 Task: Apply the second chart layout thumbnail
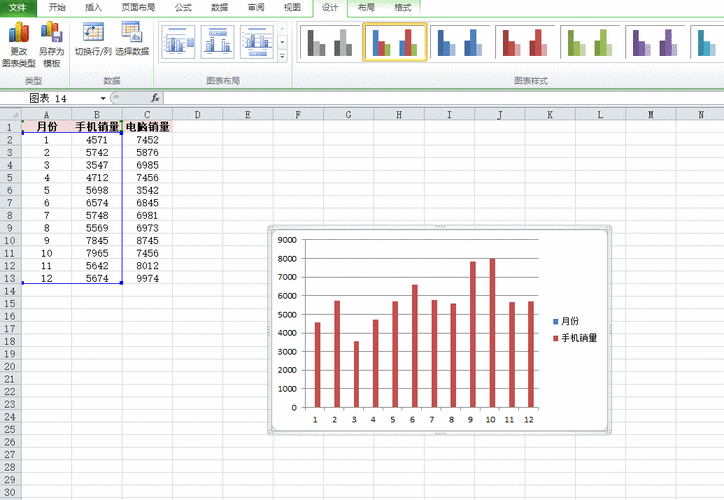217,43
